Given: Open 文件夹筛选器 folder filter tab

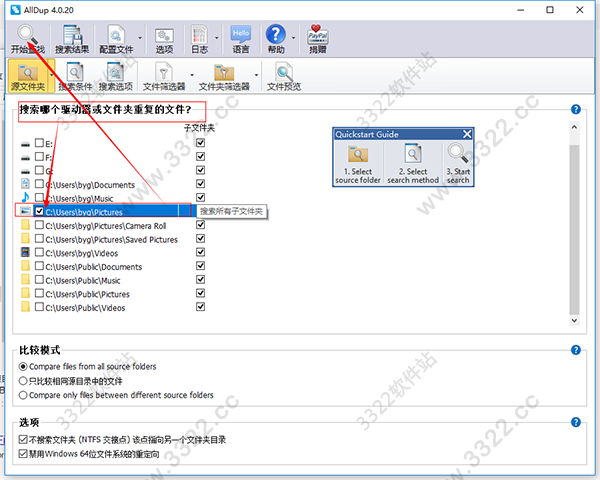Looking at the screenshot, I should (224, 75).
